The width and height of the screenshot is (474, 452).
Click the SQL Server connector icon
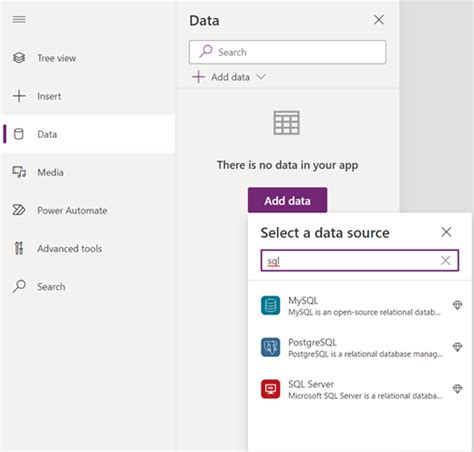[270, 389]
